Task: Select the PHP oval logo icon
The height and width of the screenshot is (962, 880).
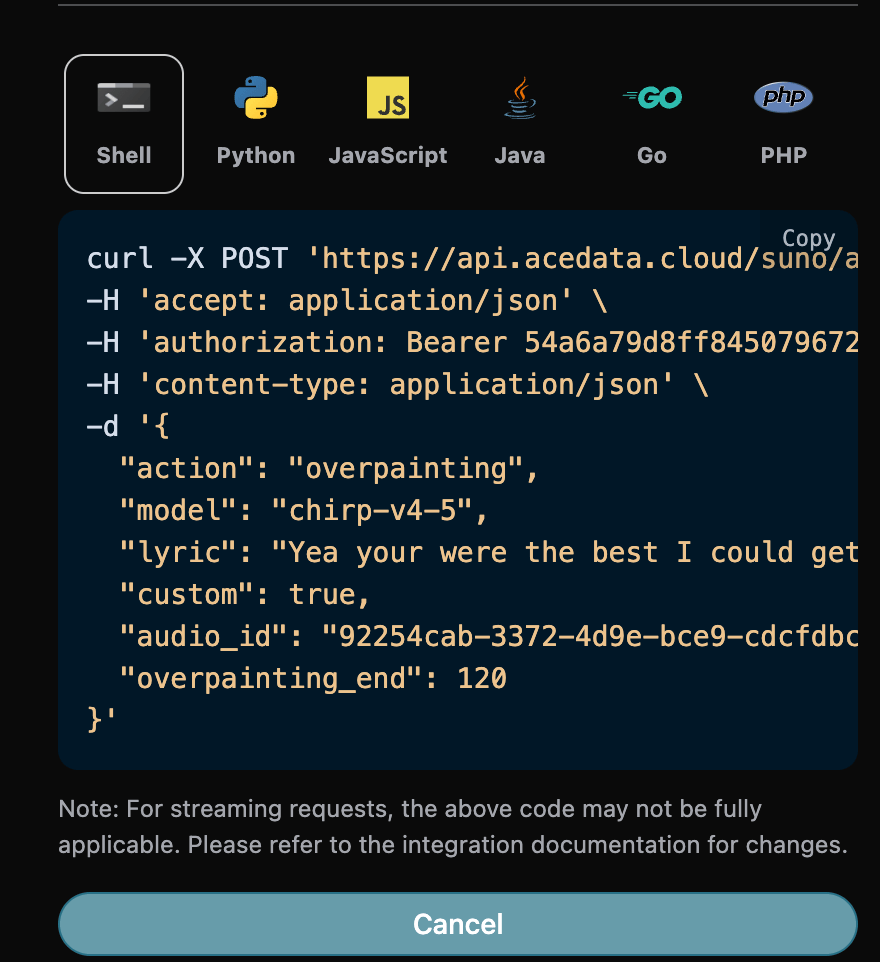Action: tap(783, 98)
